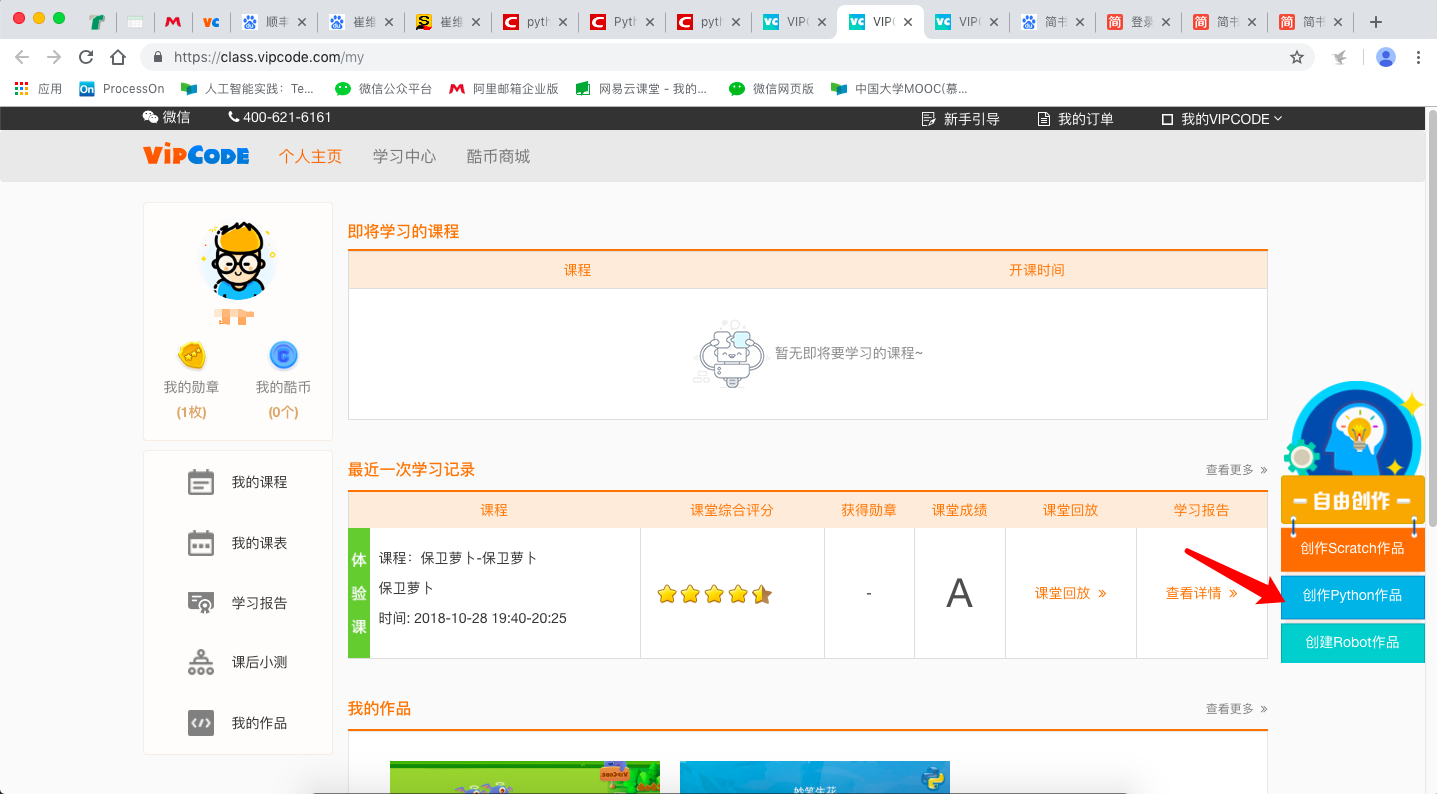Viewport: 1437px width, 794px height.
Task: Click the 我的课程 calendar icon
Action: coord(201,482)
